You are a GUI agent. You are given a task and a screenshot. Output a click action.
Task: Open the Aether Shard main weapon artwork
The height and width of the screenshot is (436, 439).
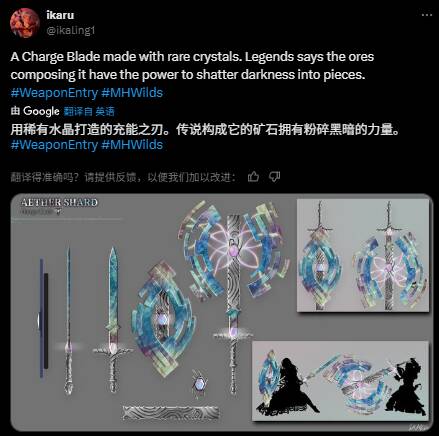point(222,312)
